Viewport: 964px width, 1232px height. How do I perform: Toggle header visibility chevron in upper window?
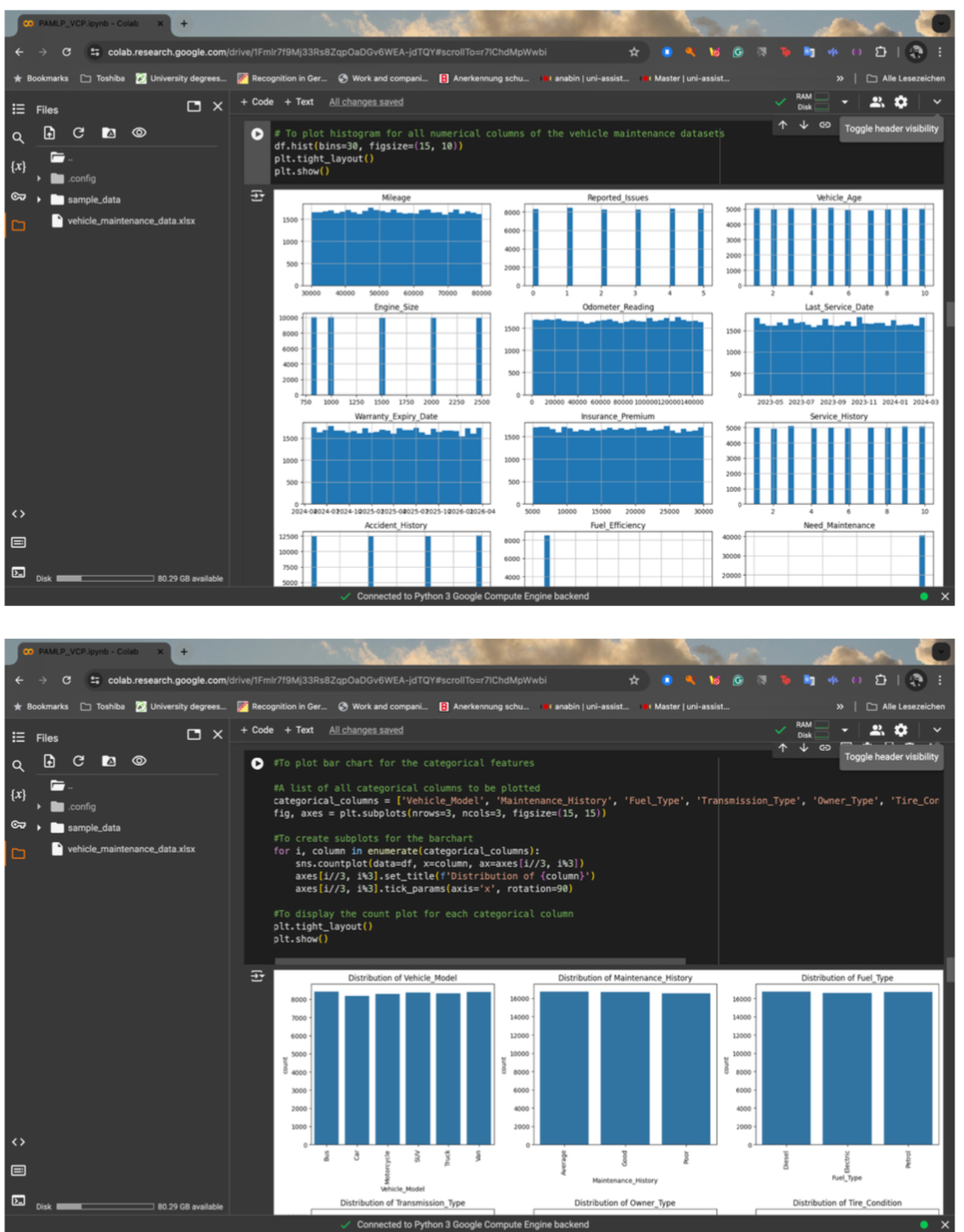[x=937, y=102]
